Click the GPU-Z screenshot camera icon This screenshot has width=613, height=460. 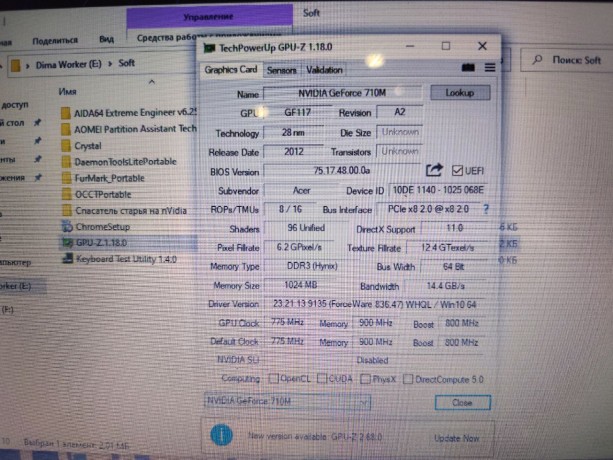pos(468,68)
